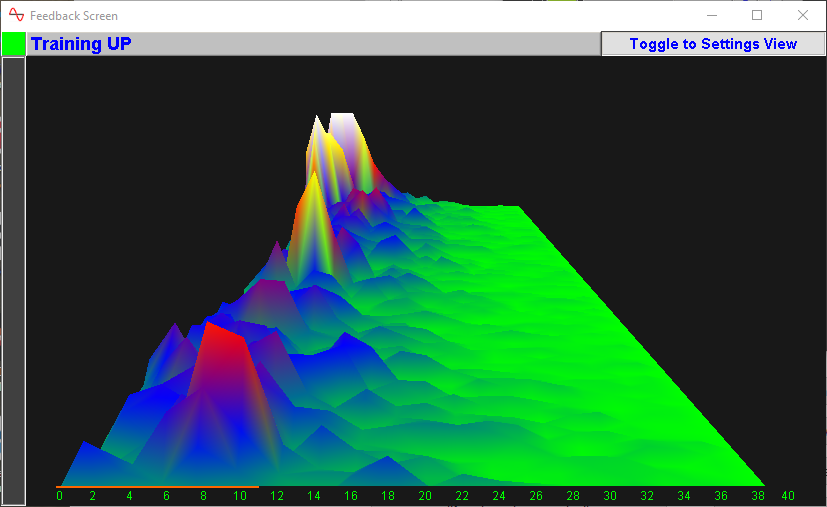The width and height of the screenshot is (827, 507).
Task: Click frequency axis label 8
Action: tap(204, 496)
